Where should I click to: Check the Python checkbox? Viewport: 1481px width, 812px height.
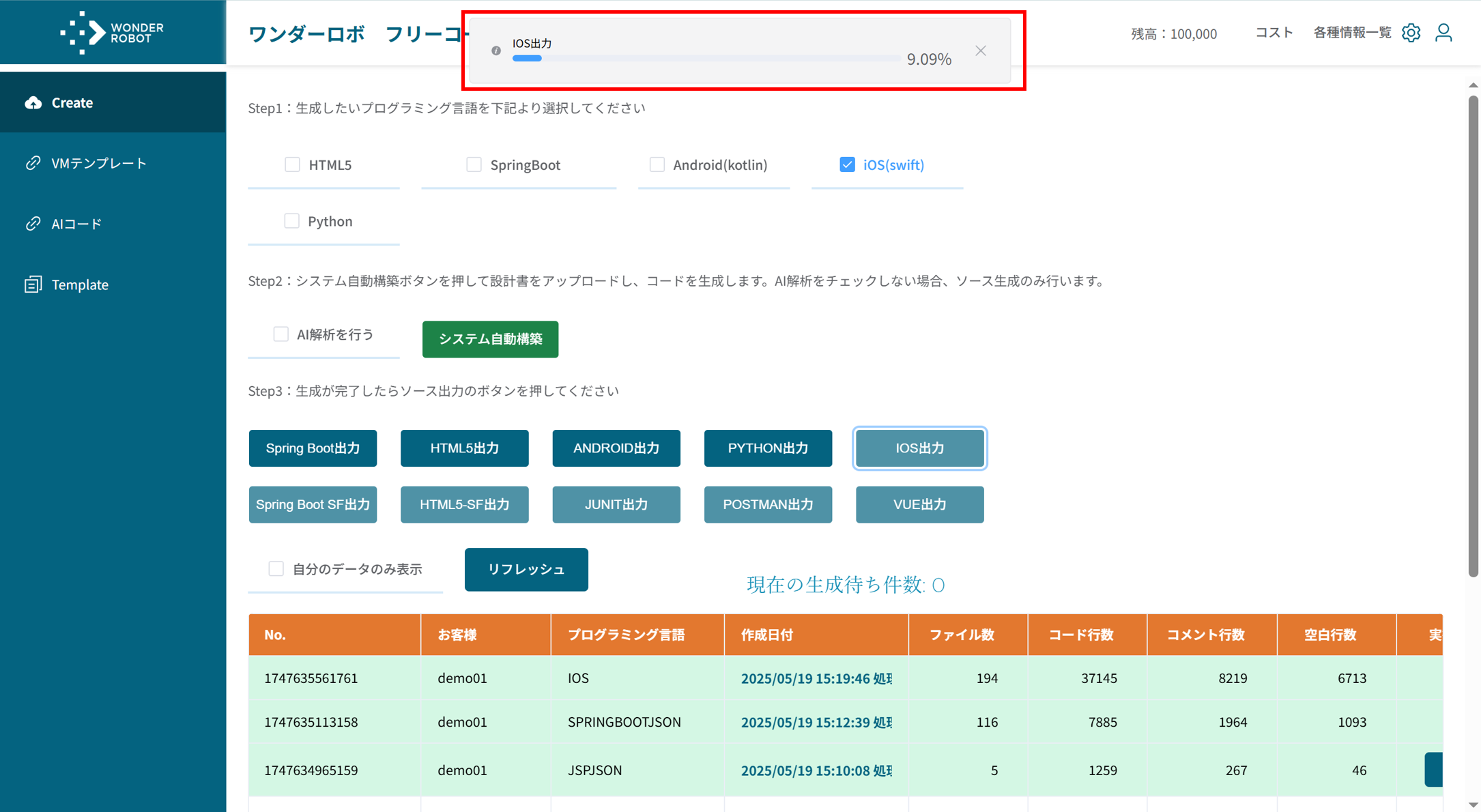(291, 221)
